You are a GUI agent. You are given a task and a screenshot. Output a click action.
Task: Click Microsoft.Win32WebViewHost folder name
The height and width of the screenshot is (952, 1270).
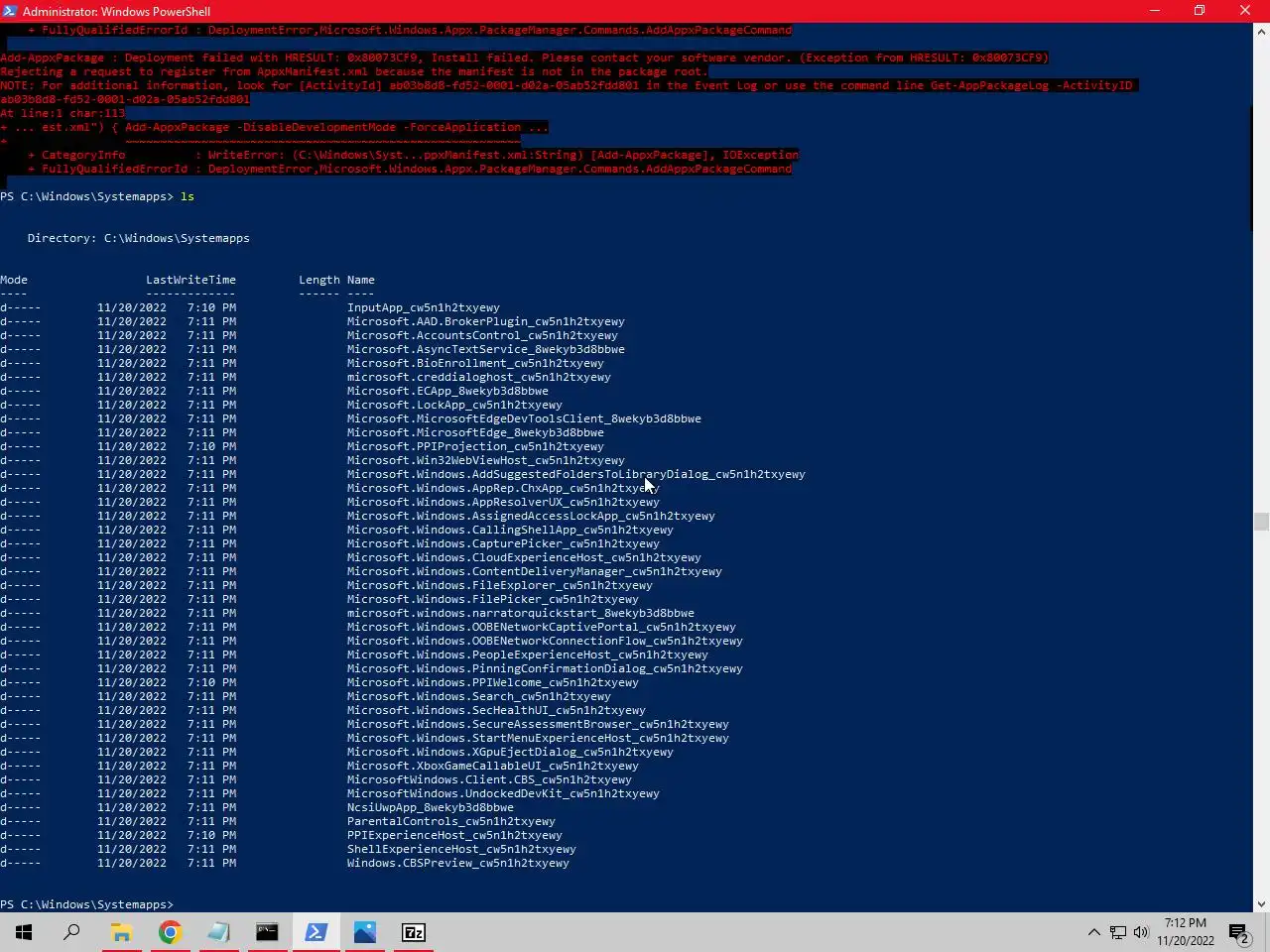pos(486,460)
